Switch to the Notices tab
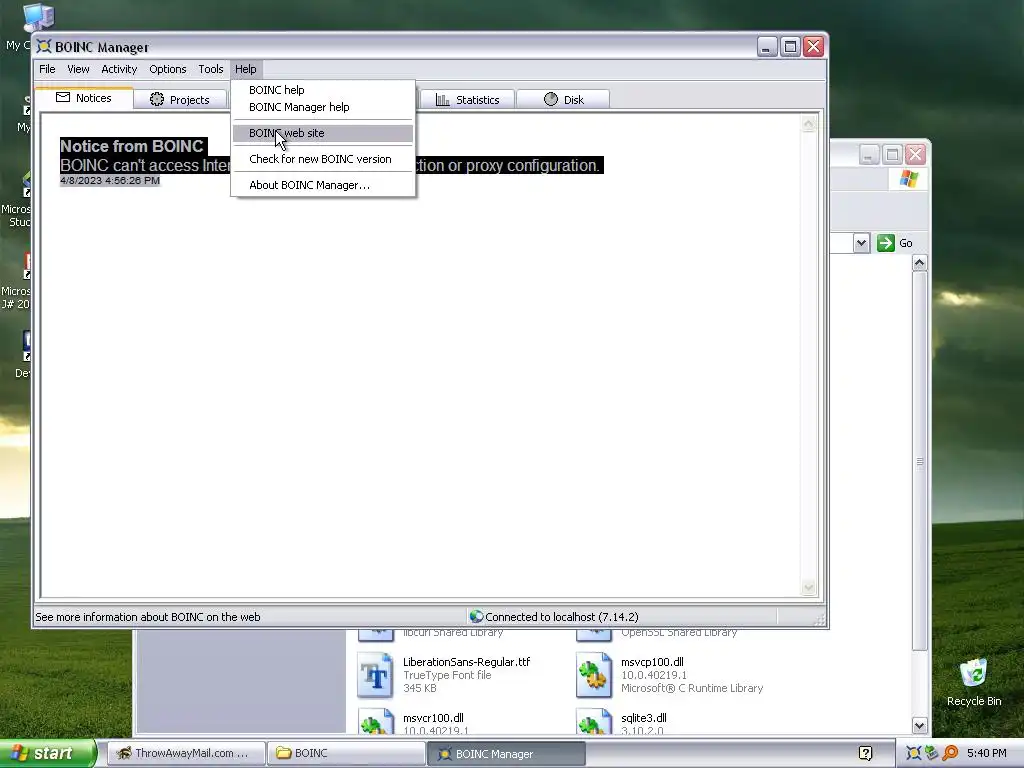 point(84,98)
